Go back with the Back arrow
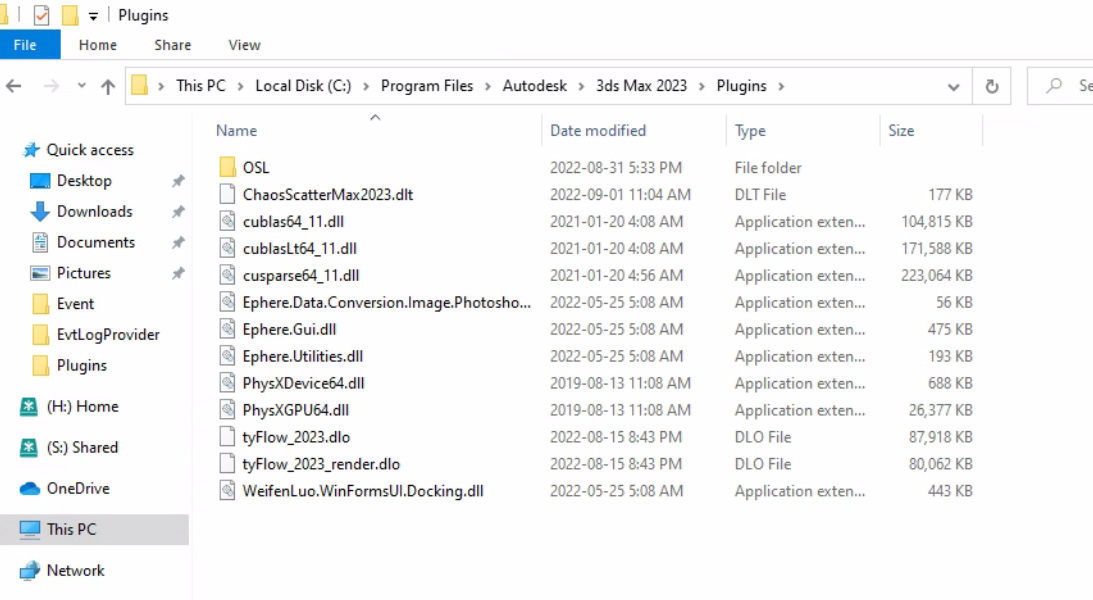1093x600 pixels. (14, 86)
